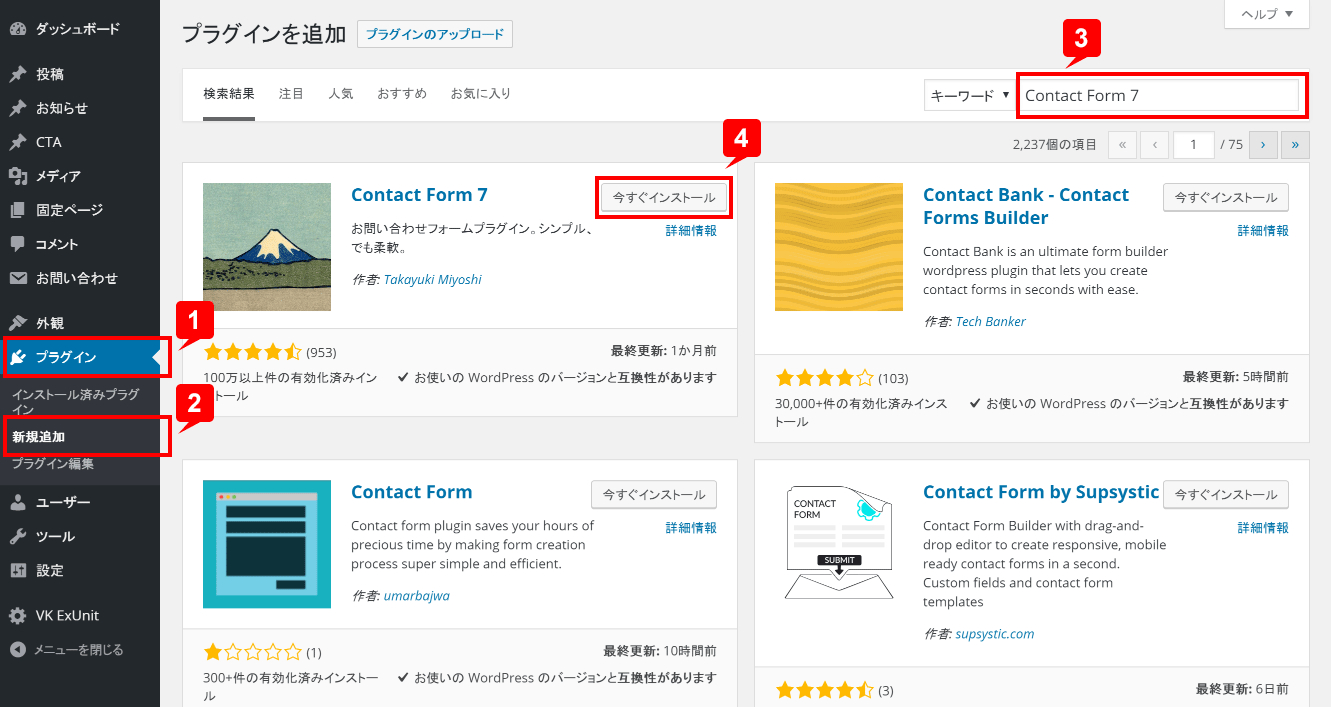Screen dimensions: 1331x707
Task: Click プラグインのアップロード button
Action: point(435,34)
